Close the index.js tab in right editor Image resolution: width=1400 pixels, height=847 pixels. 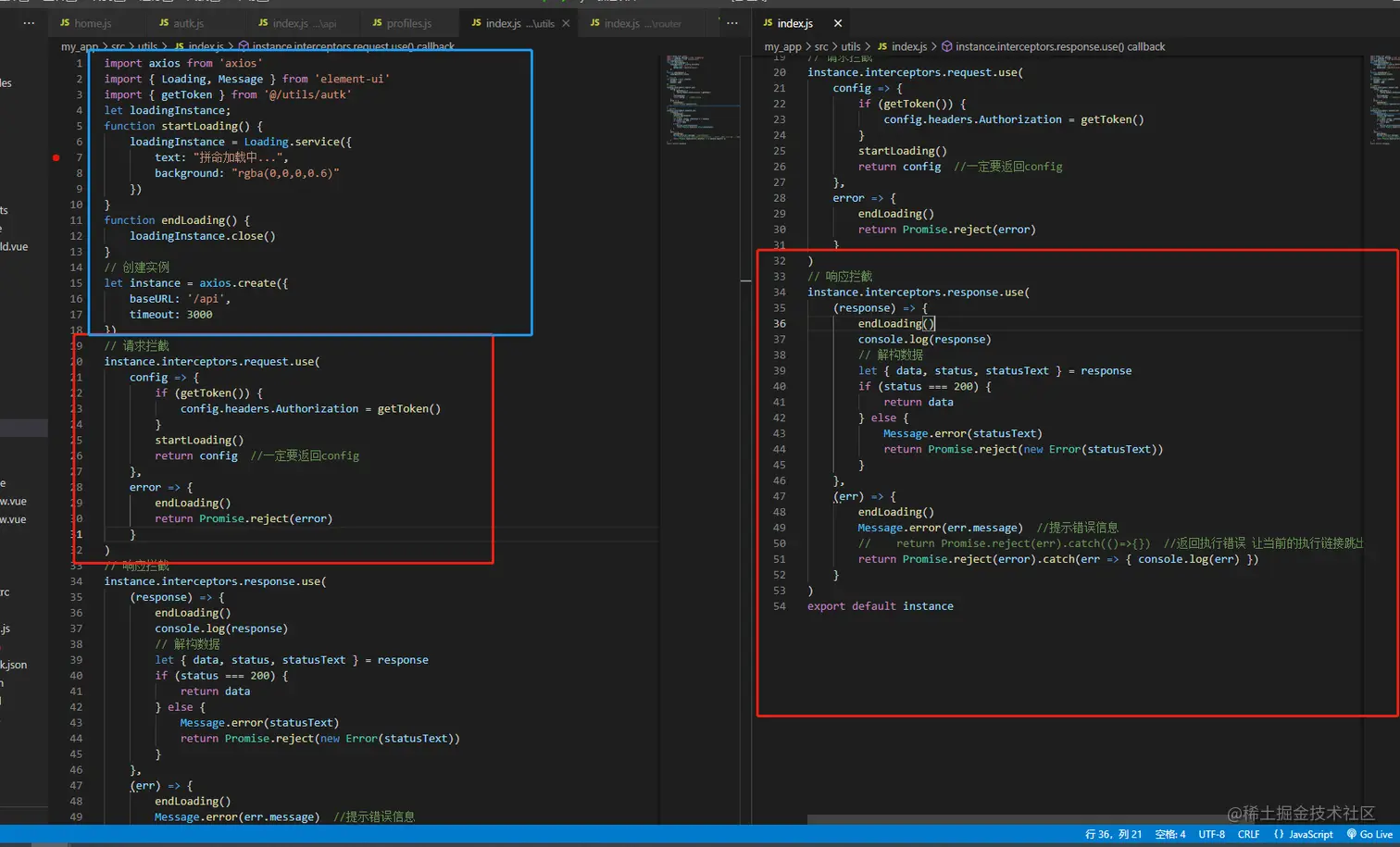pos(837,23)
